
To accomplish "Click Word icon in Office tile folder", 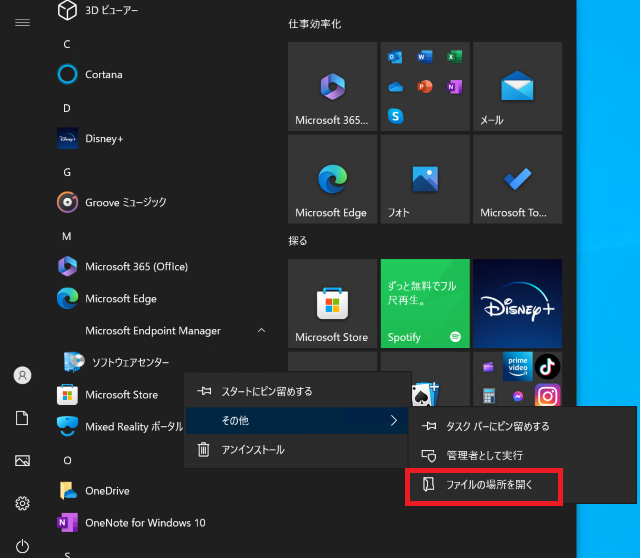I will (x=425, y=57).
